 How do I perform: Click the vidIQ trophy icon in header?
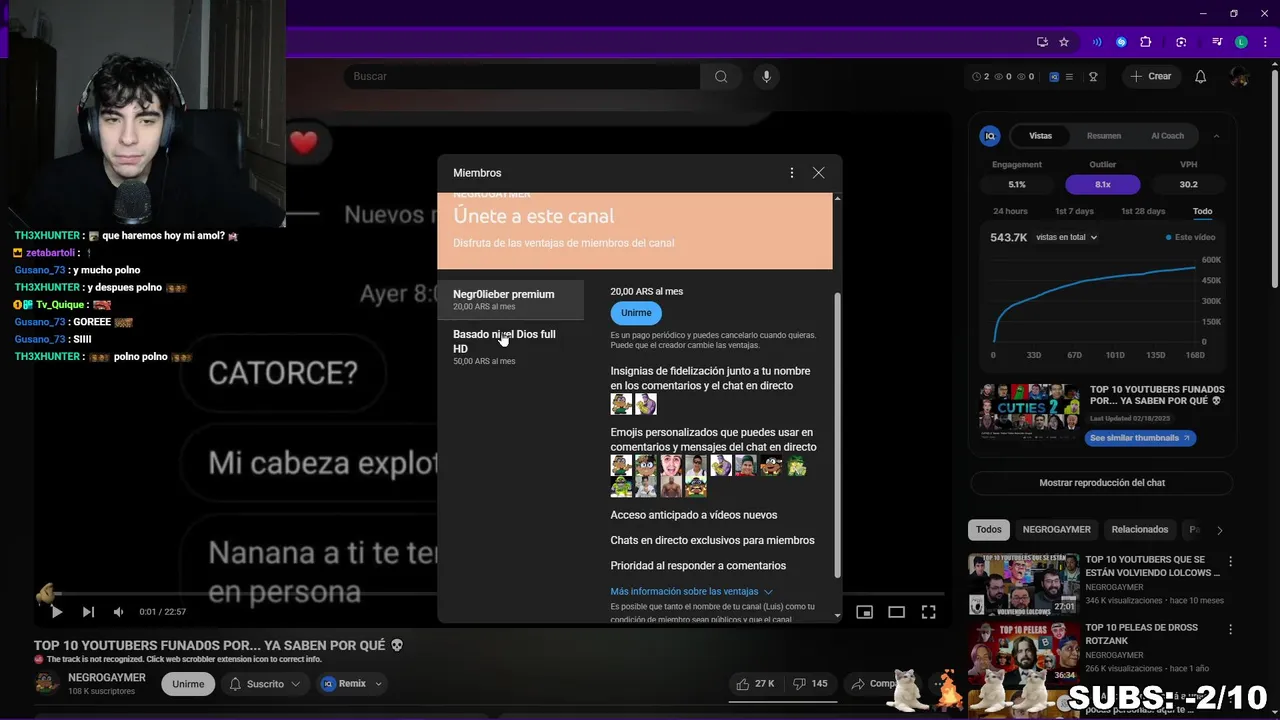coord(1093,76)
